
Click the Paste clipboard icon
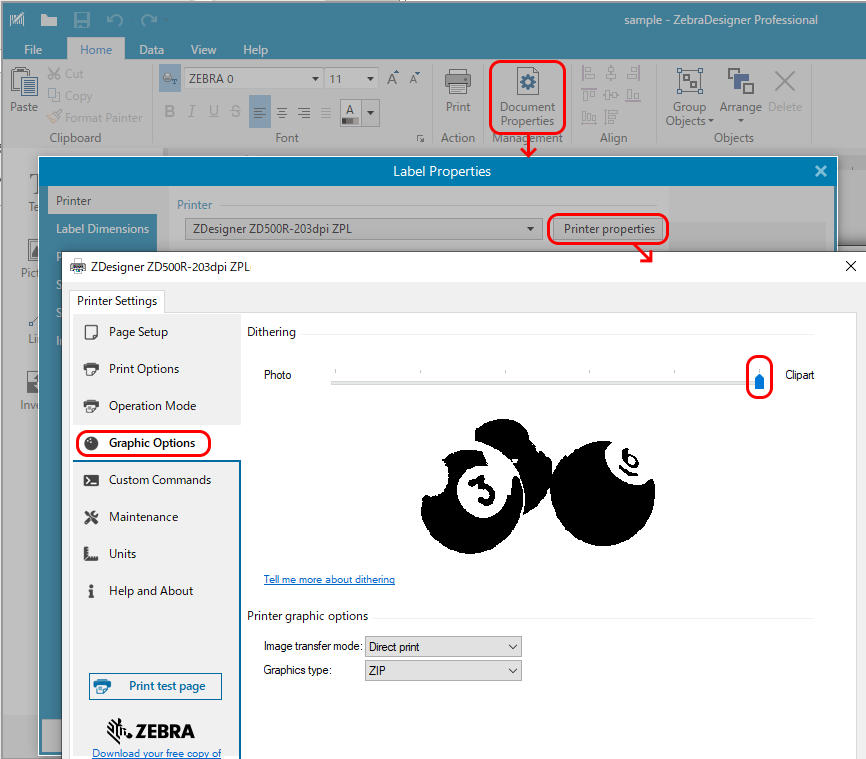tap(23, 91)
